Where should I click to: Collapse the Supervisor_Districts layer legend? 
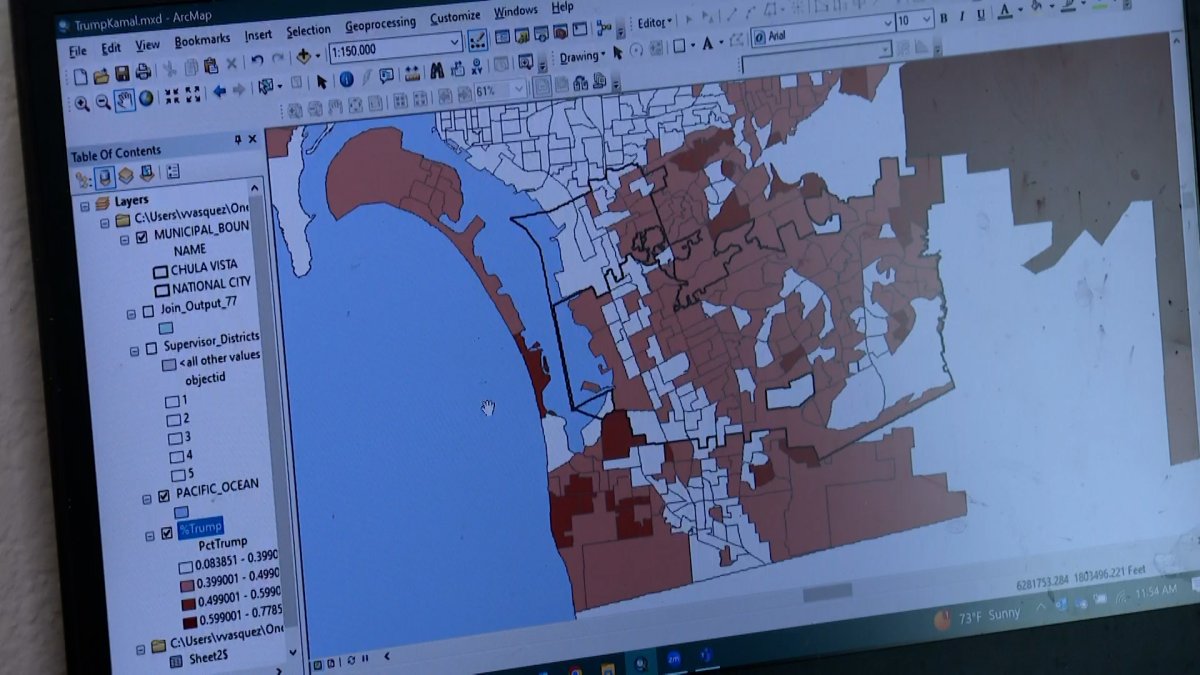[x=134, y=350]
